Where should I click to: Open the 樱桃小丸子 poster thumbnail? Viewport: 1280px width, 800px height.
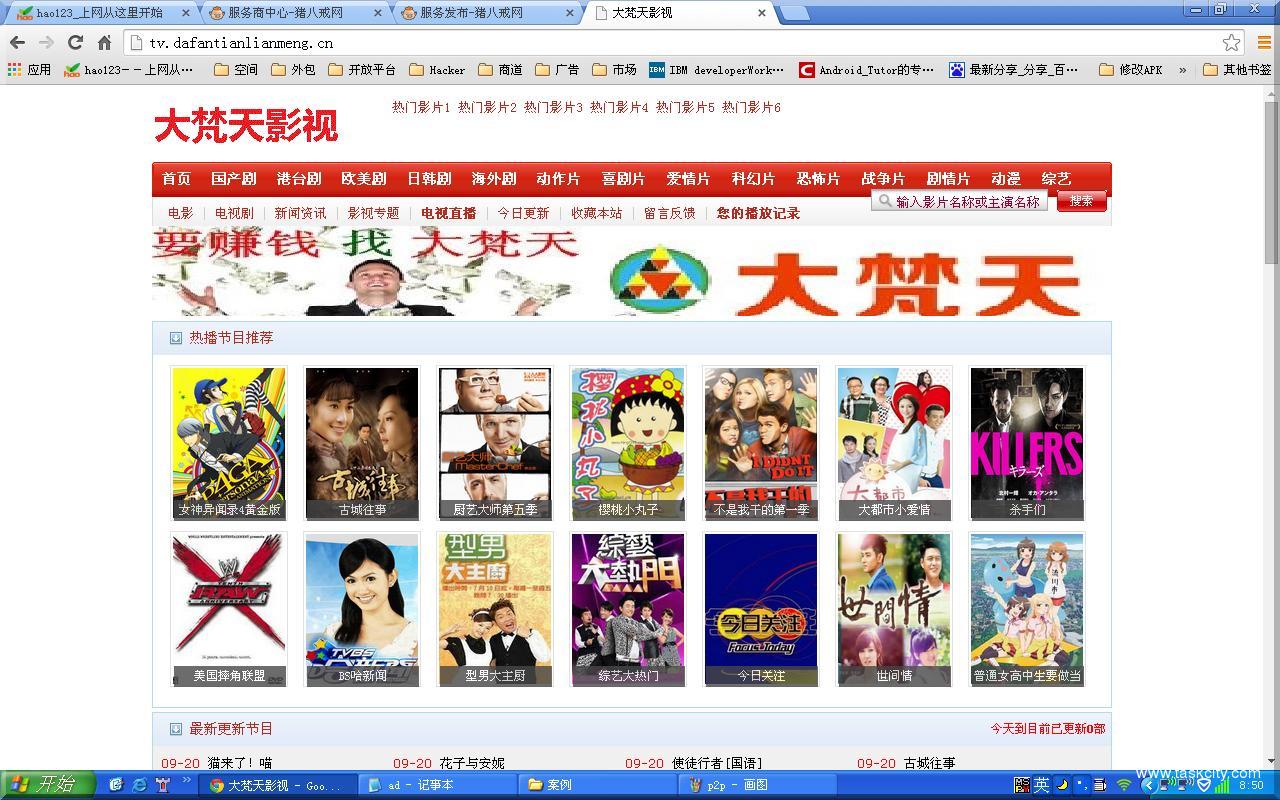(628, 443)
